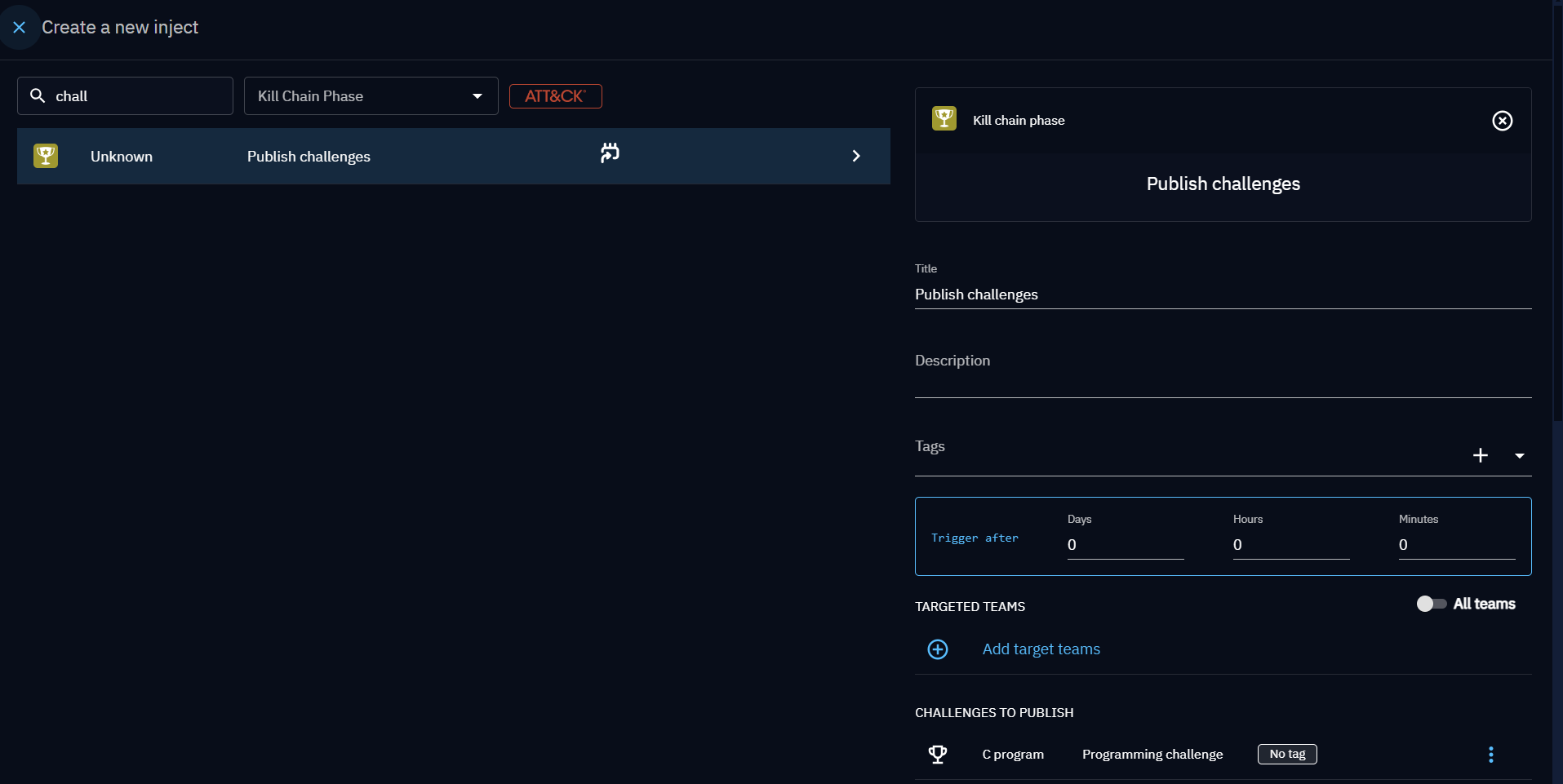Click the ATT&CK filter button
The image size is (1563, 784).
point(555,96)
